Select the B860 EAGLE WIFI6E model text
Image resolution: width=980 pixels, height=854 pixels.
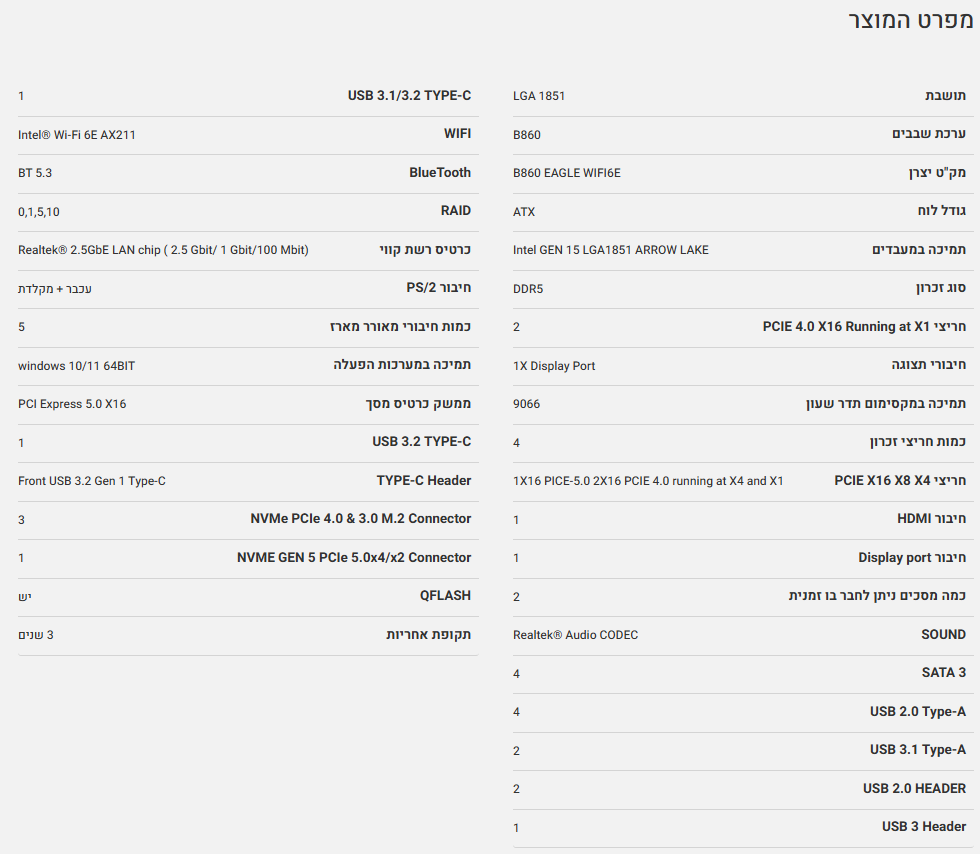[x=566, y=173]
